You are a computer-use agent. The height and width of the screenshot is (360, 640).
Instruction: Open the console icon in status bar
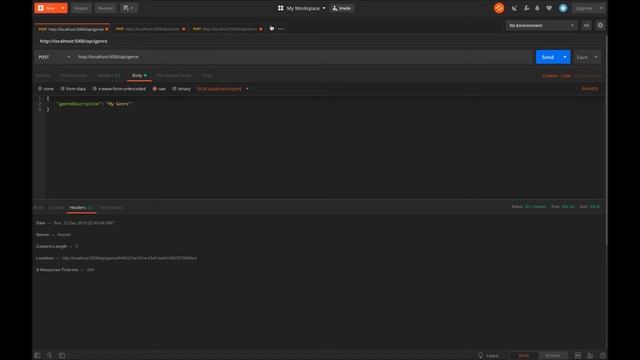[x=62, y=356]
